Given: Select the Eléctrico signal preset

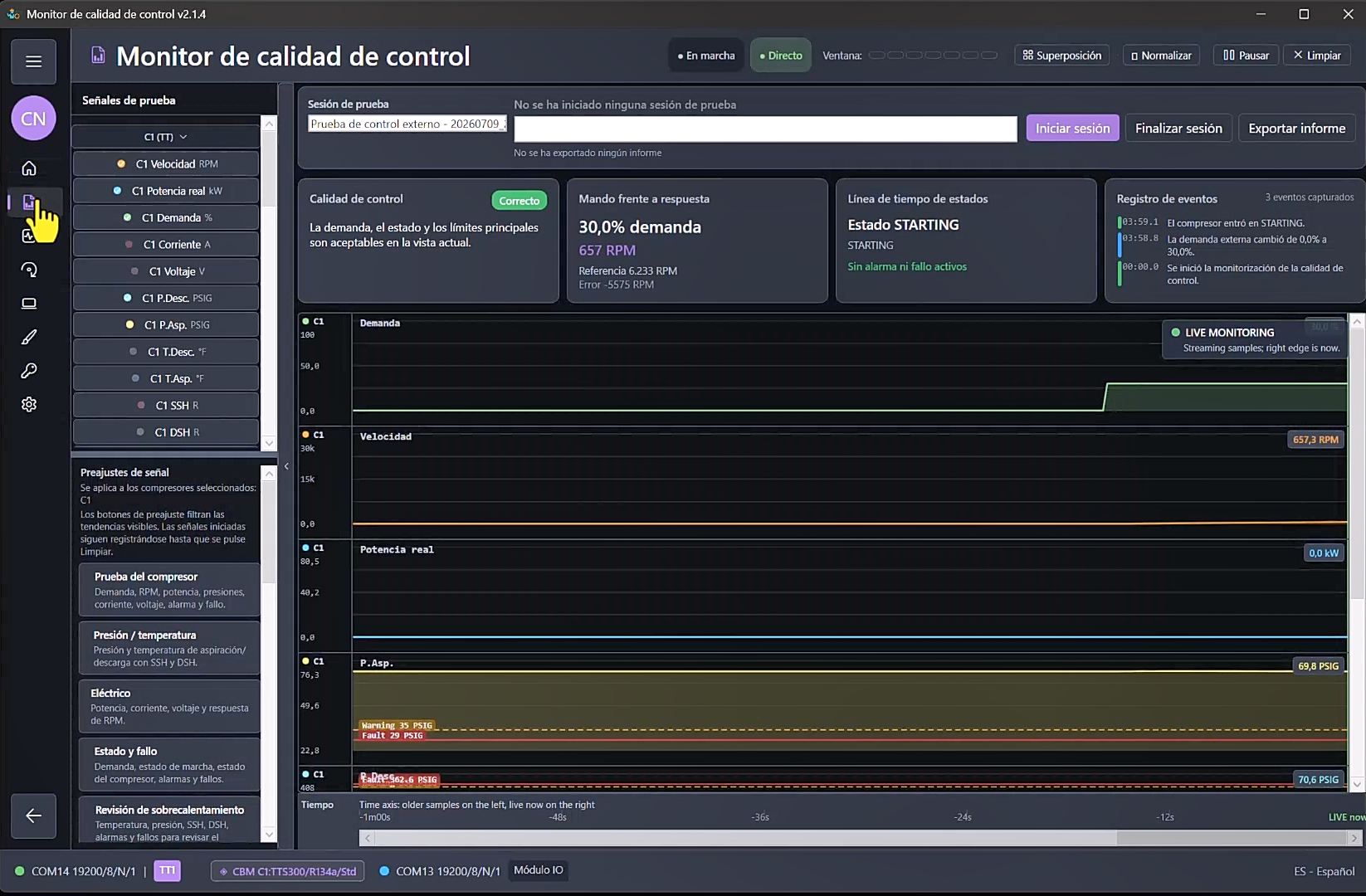Looking at the screenshot, I should point(169,706).
